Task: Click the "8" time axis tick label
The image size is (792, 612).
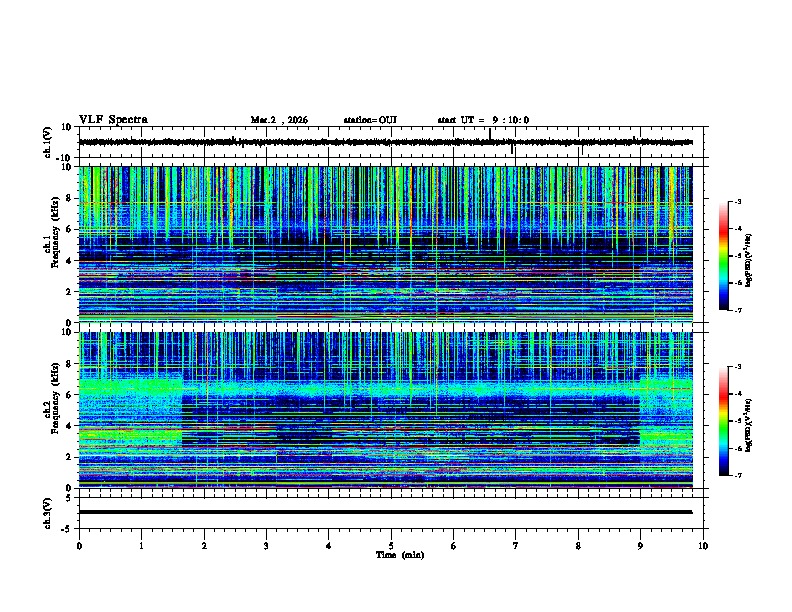Action: click(578, 546)
